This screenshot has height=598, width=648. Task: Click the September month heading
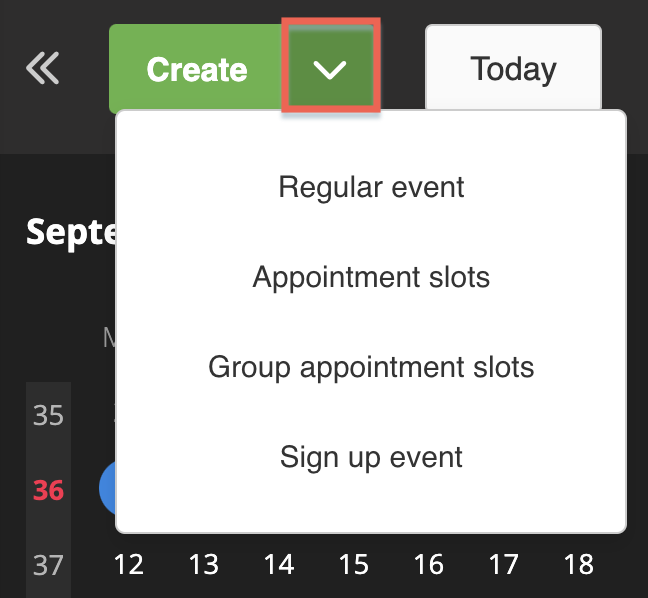72,232
